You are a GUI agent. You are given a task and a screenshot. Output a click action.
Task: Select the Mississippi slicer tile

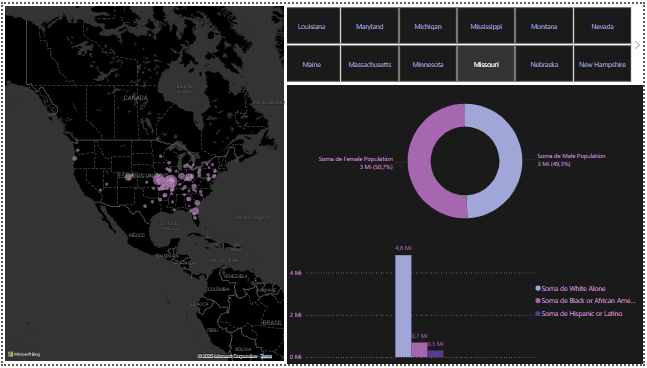[486, 26]
